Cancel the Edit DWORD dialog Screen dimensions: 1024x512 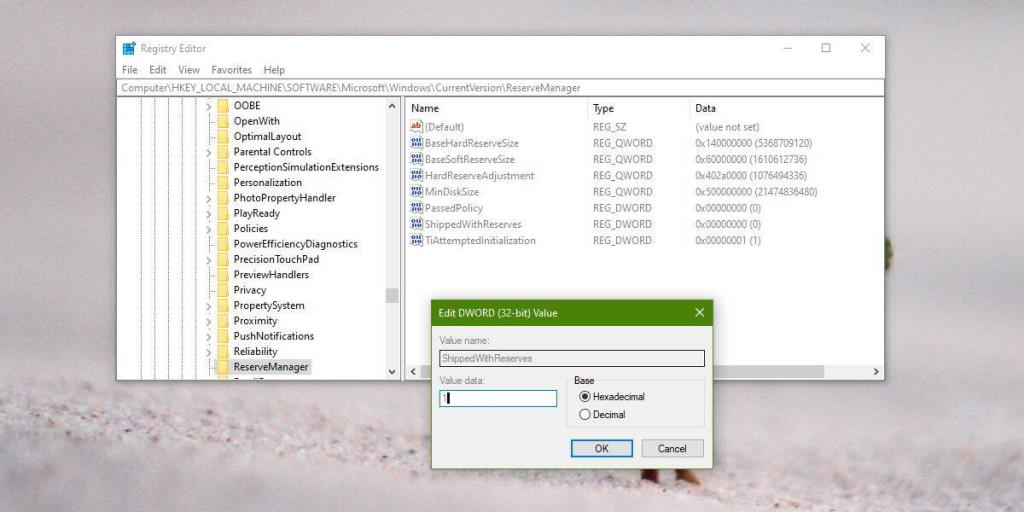point(672,449)
